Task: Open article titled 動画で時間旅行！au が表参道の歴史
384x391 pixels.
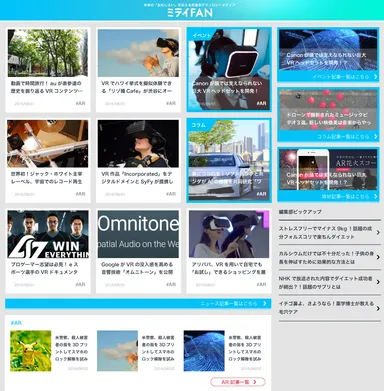Action: pos(46,87)
